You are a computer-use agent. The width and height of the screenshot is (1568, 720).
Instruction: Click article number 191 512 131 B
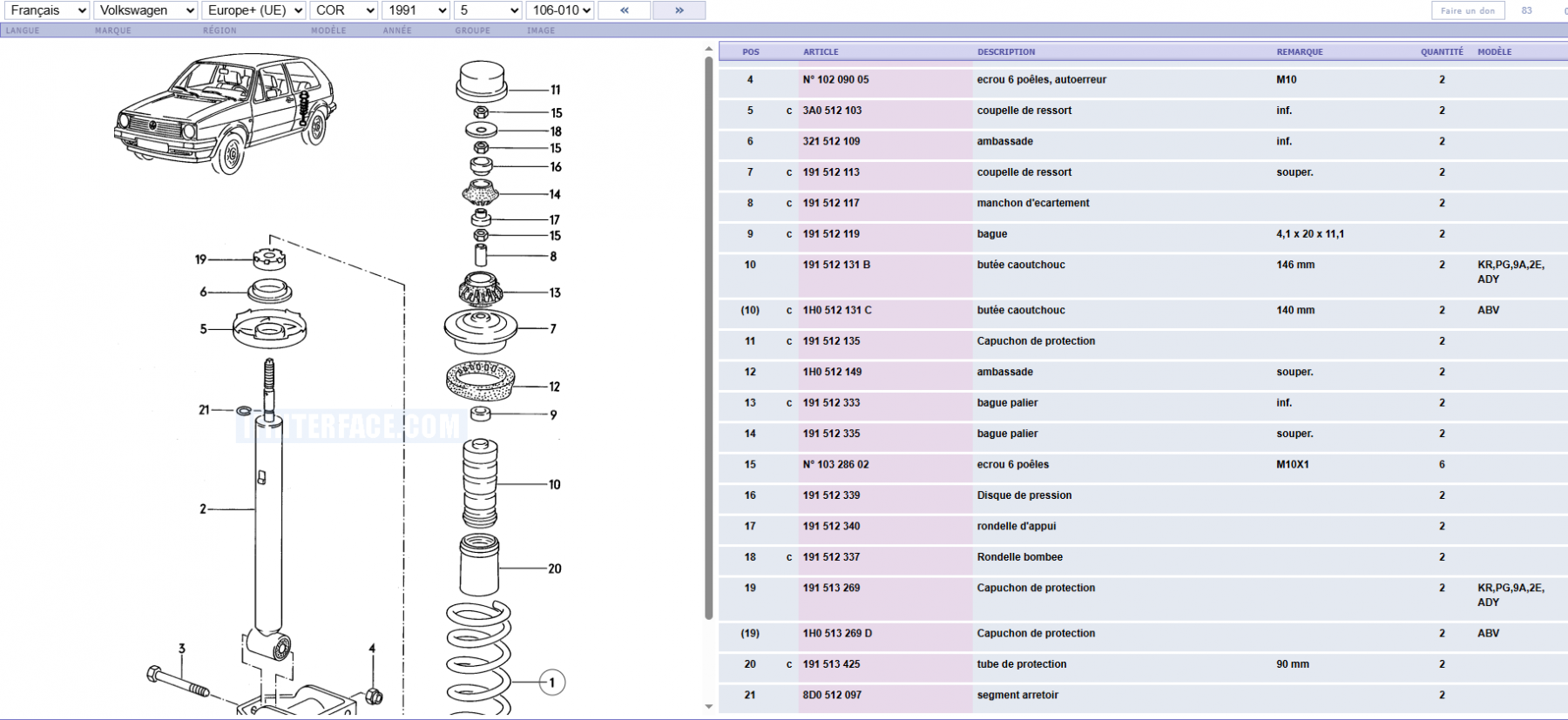tap(836, 265)
